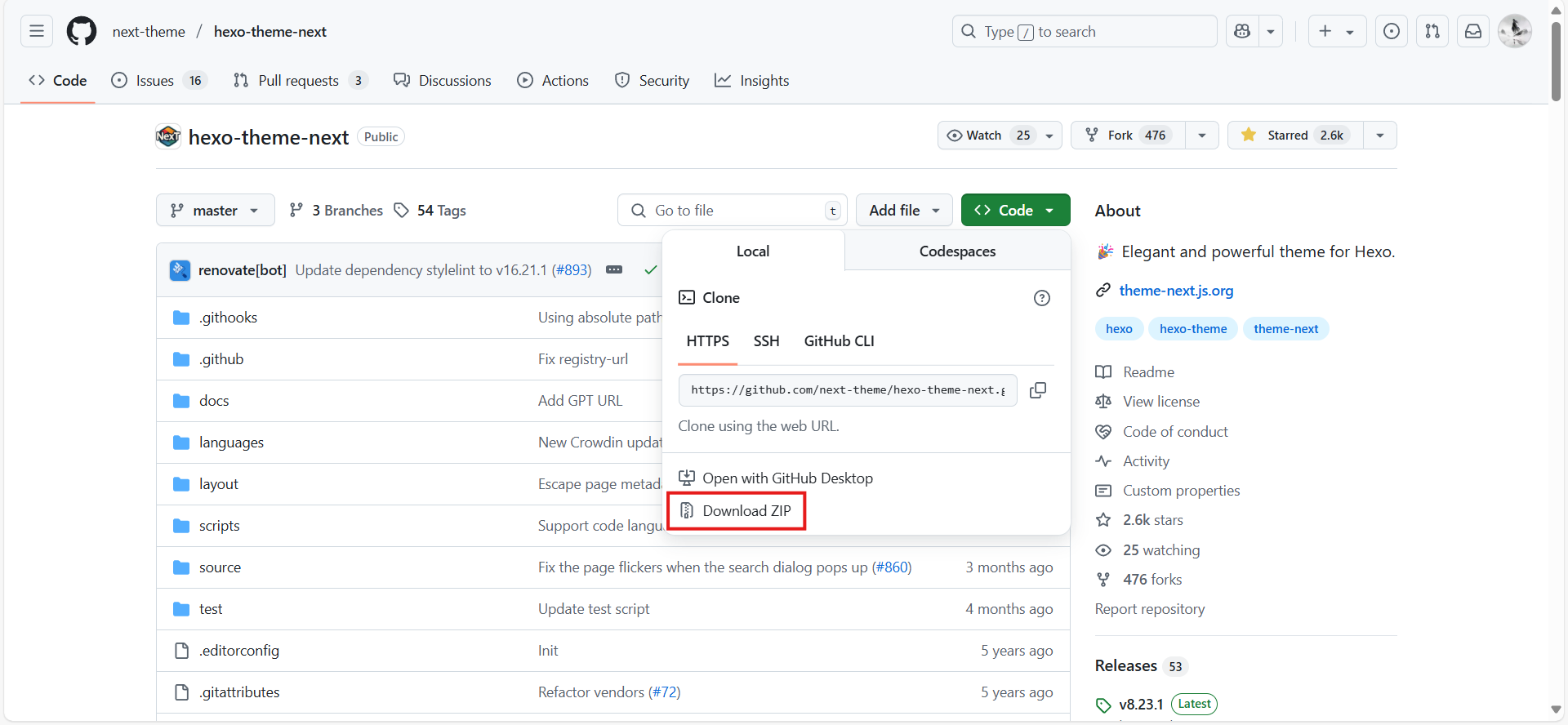
Task: Open the pull requests icon in header
Action: (x=1432, y=32)
